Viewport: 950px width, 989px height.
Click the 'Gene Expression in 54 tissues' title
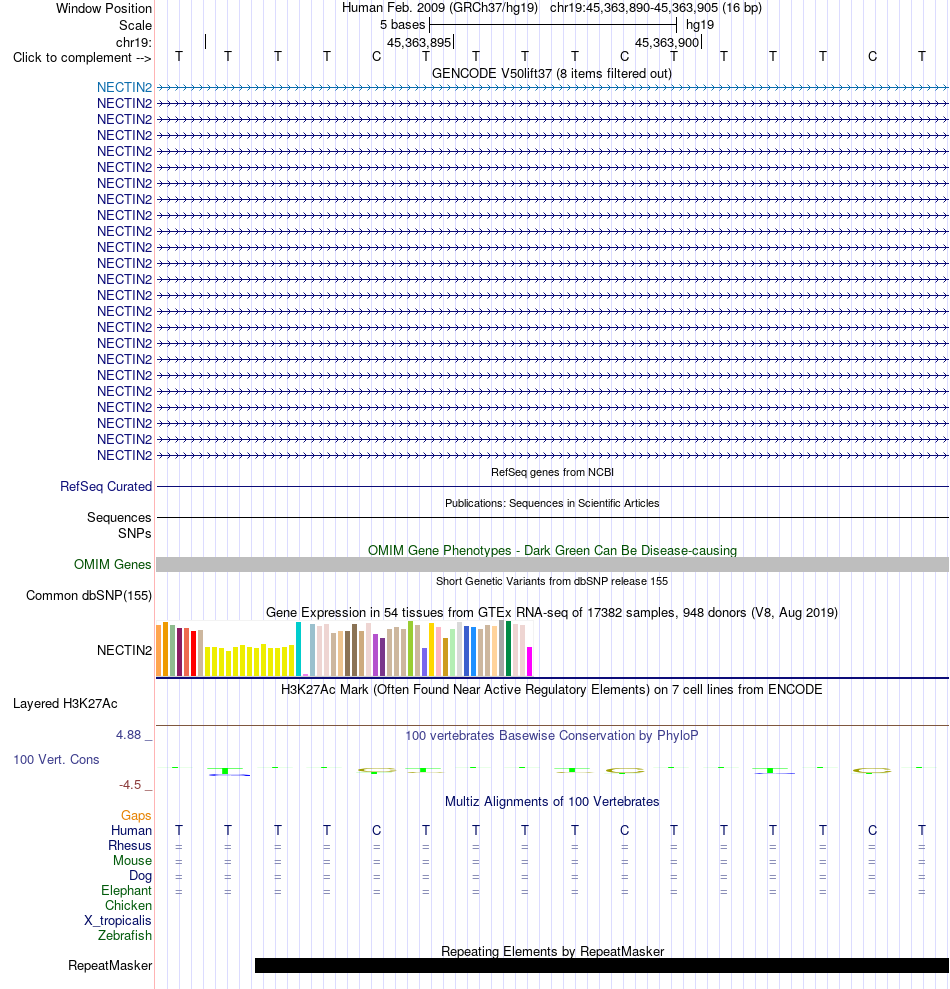(551, 612)
